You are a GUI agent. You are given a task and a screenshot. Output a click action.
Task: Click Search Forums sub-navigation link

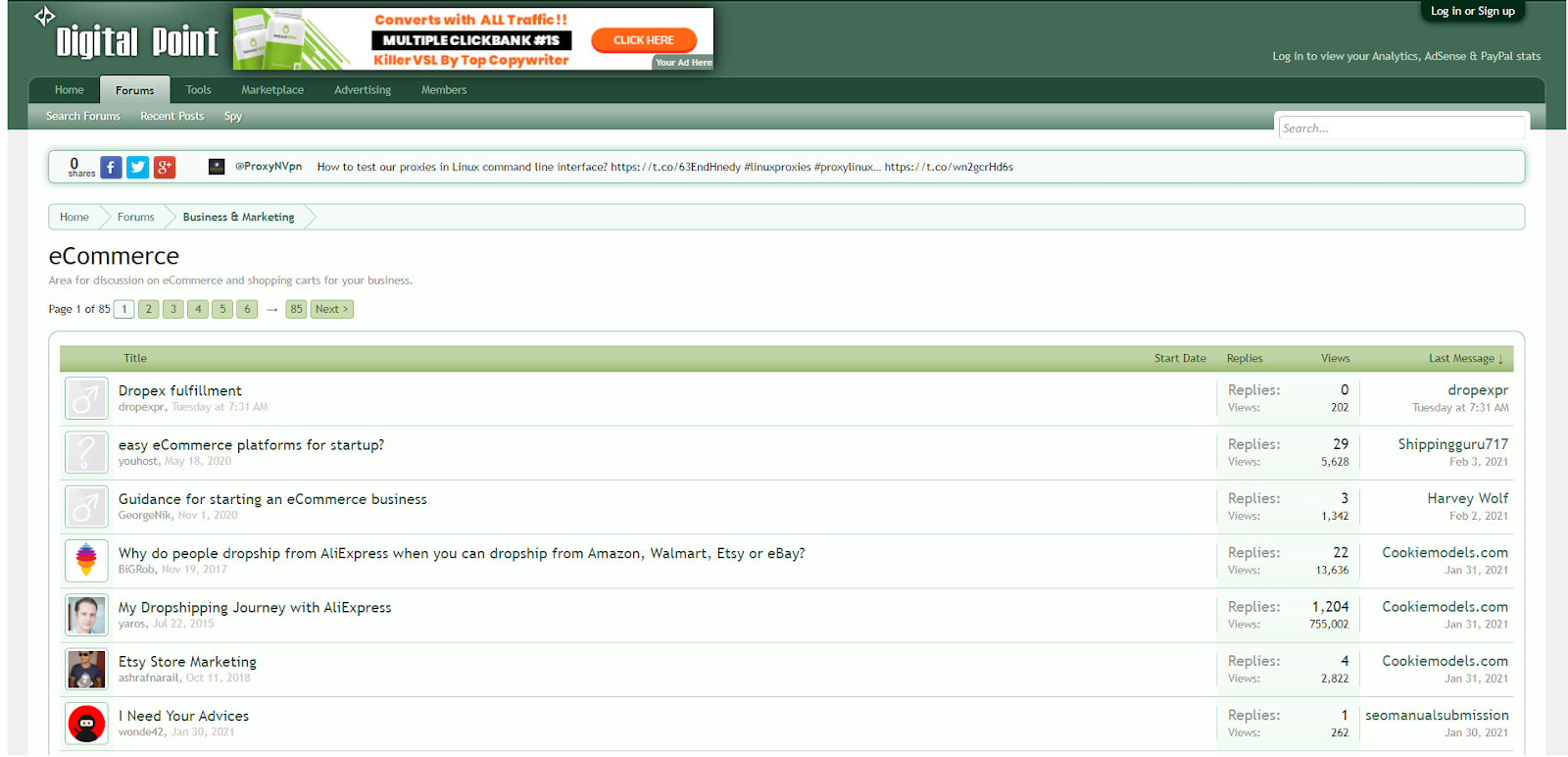pos(83,117)
